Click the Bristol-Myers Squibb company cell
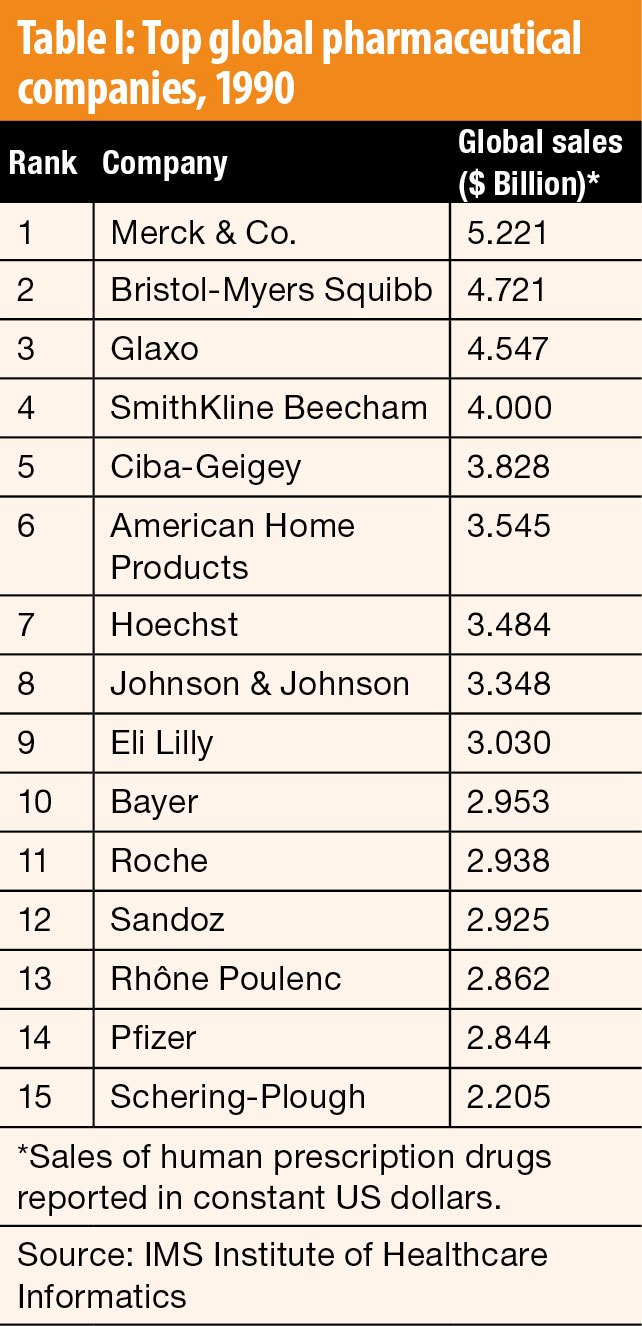The image size is (642, 1326). click(x=271, y=291)
